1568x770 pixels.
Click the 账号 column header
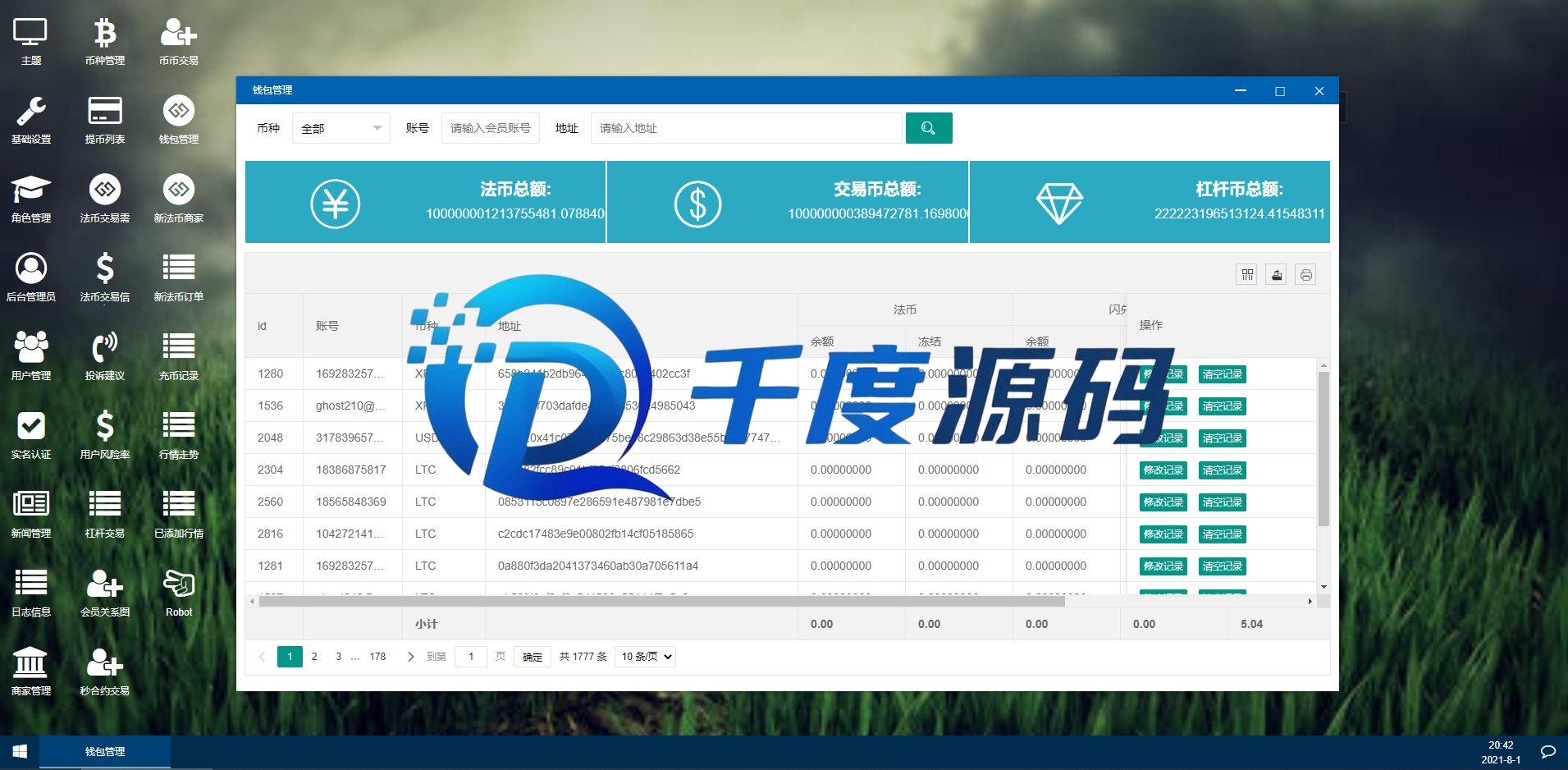[x=353, y=326]
